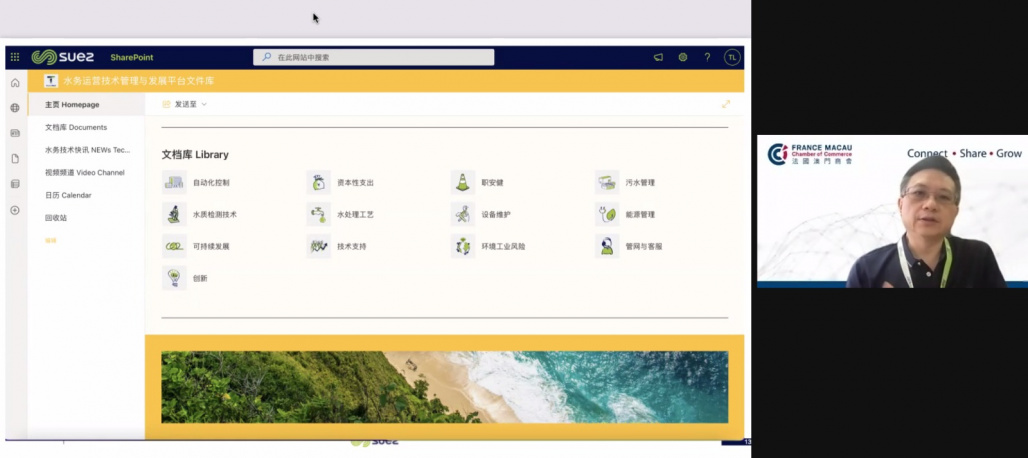Viewport: 1028px width, 458px height.
Task: Expand the page to full screen
Action: click(x=726, y=104)
